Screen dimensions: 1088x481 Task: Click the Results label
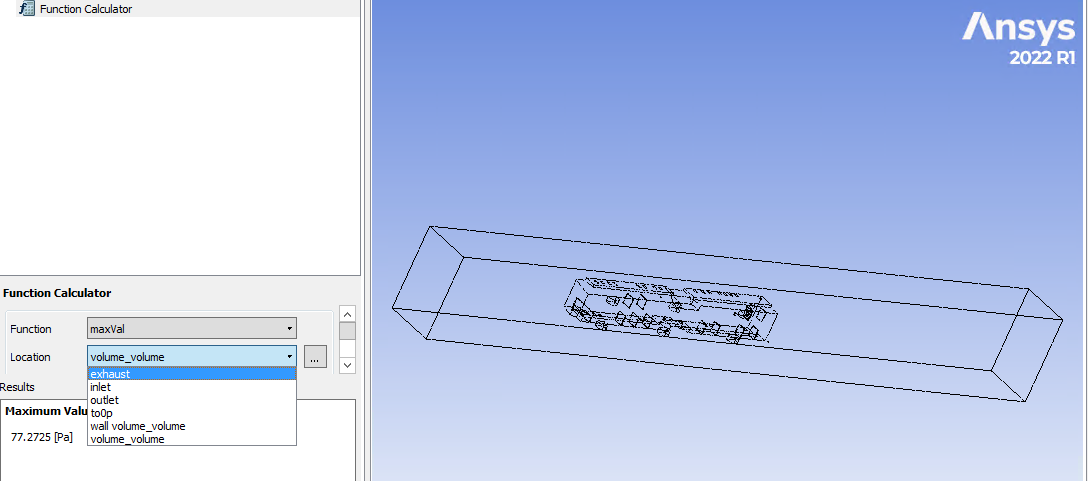click(17, 387)
